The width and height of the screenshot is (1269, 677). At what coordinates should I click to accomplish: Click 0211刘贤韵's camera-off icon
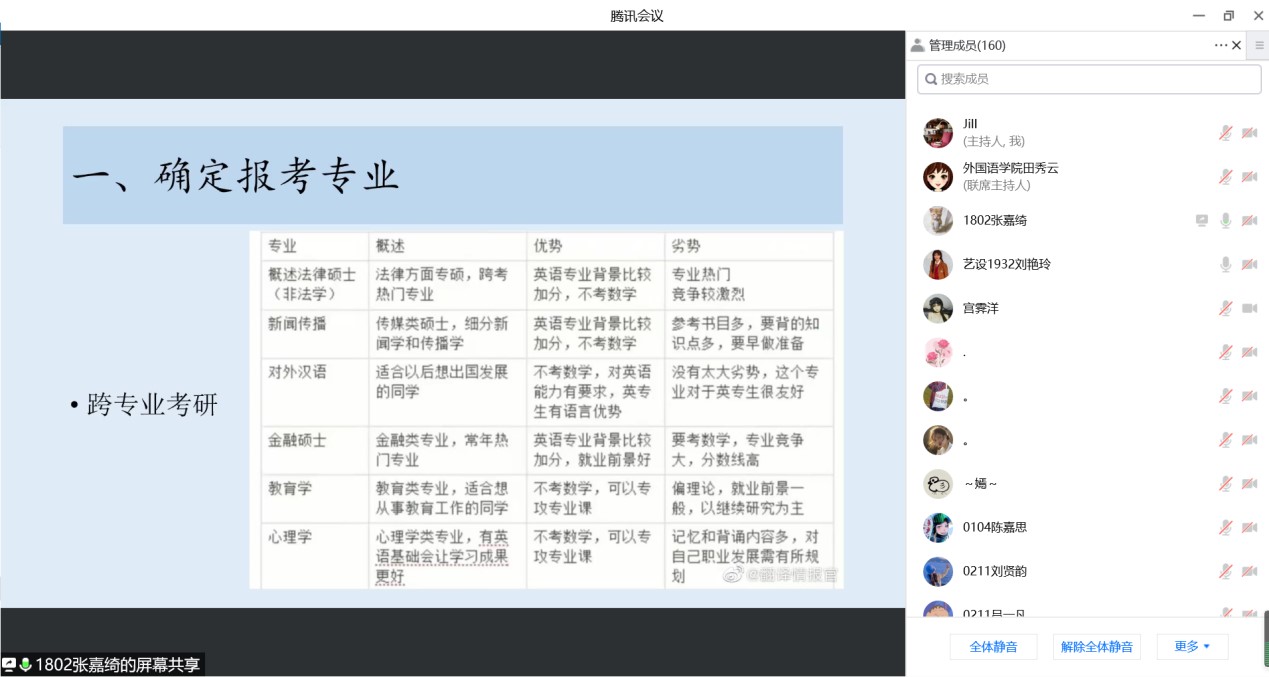pos(1249,572)
